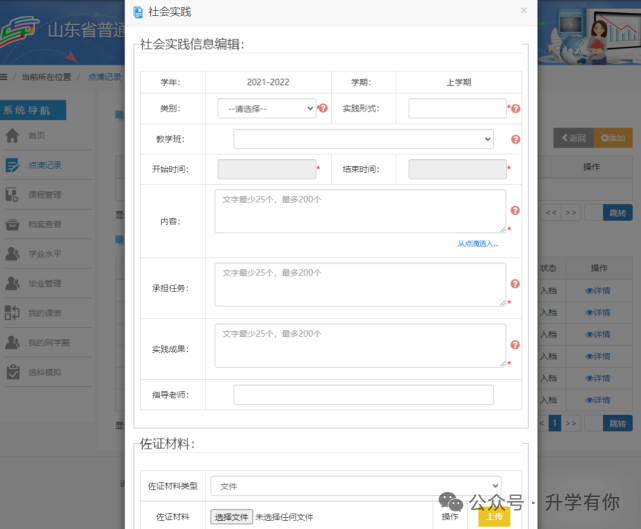The width and height of the screenshot is (641, 529).
Task: Click the 我的同学圈 person icon in sidebar
Action: (x=12, y=343)
